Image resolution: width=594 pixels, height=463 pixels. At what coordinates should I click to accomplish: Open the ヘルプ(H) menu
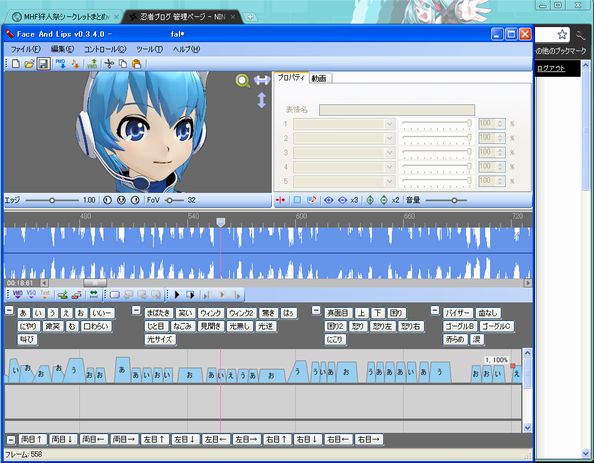186,49
